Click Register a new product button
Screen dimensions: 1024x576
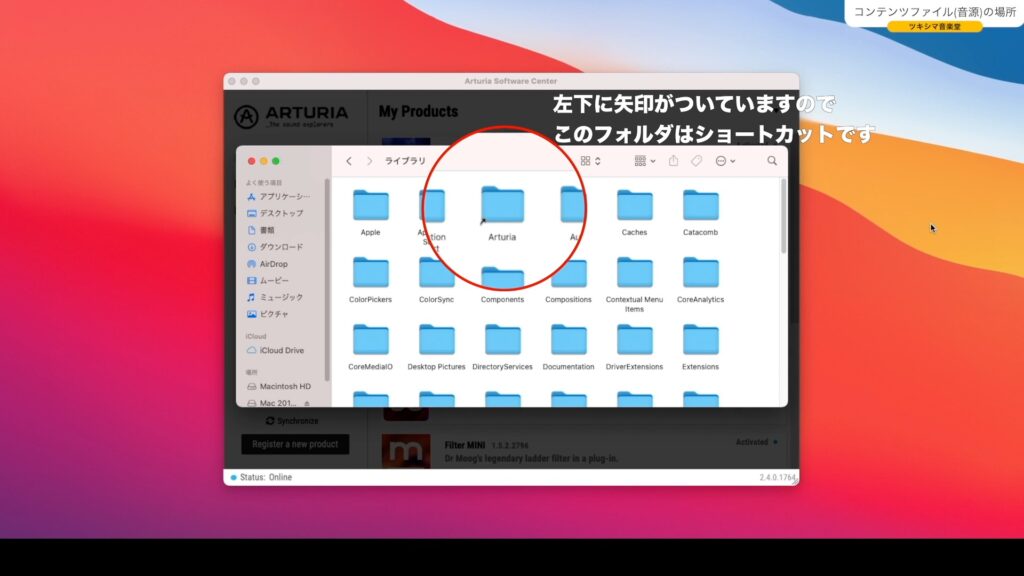point(295,444)
